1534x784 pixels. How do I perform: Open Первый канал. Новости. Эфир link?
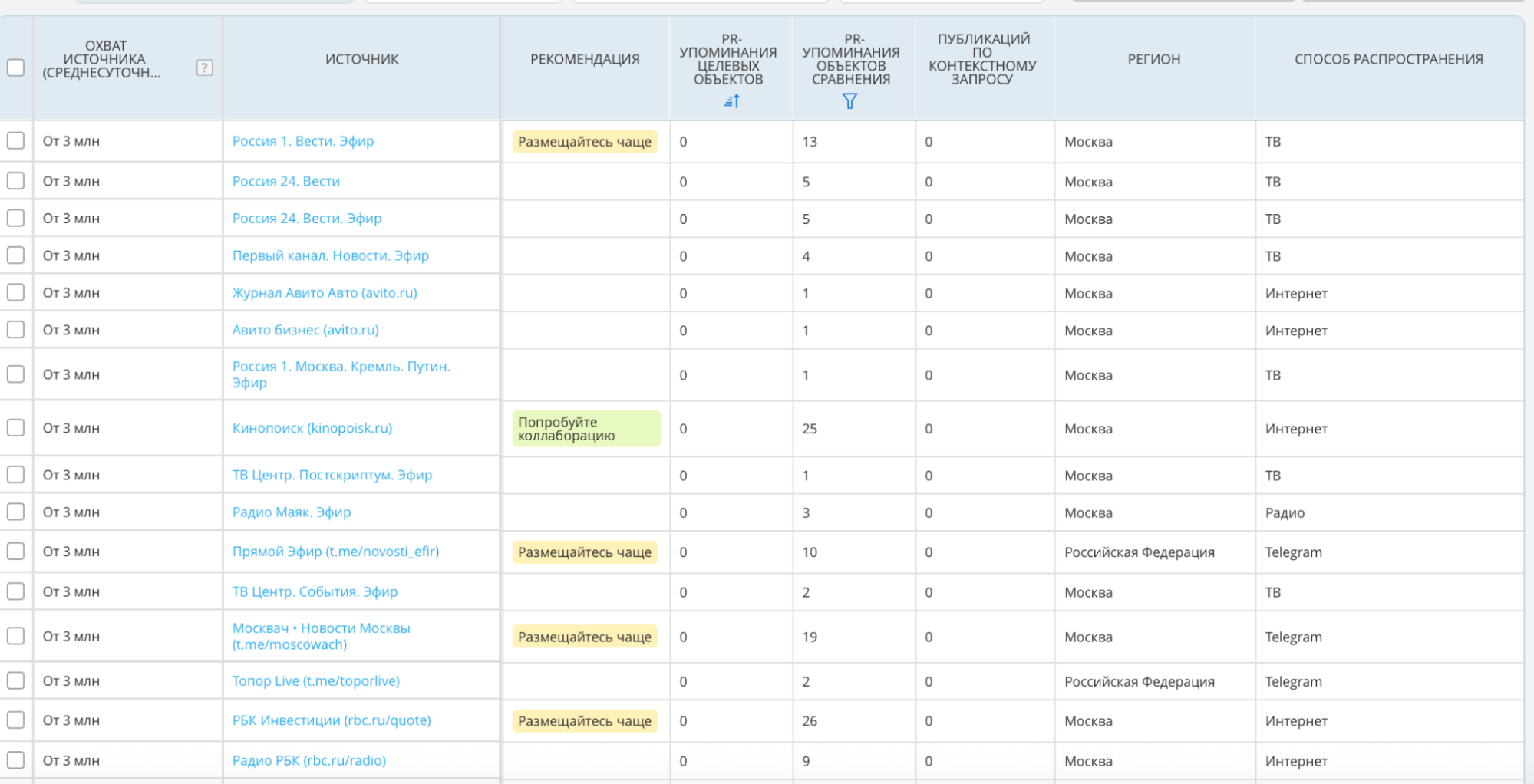tap(330, 255)
